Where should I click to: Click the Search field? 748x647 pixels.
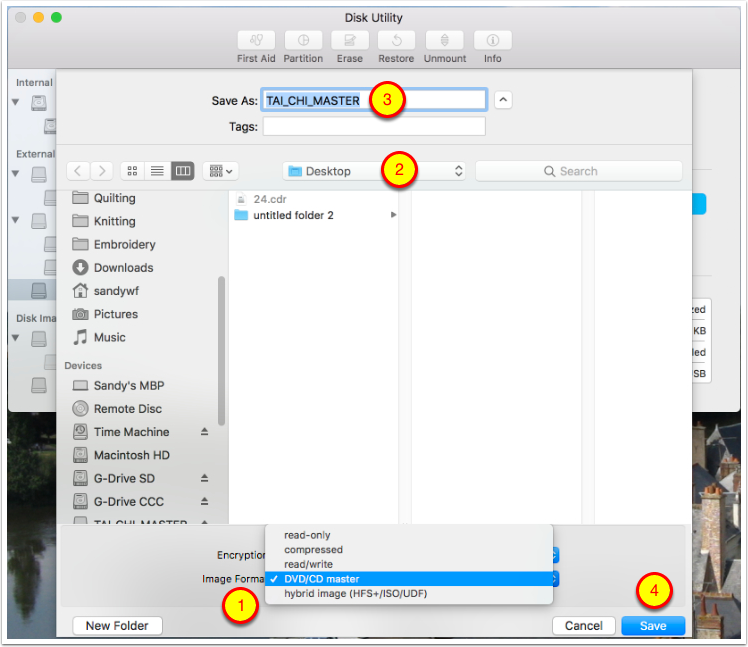pyautogui.click(x=579, y=171)
